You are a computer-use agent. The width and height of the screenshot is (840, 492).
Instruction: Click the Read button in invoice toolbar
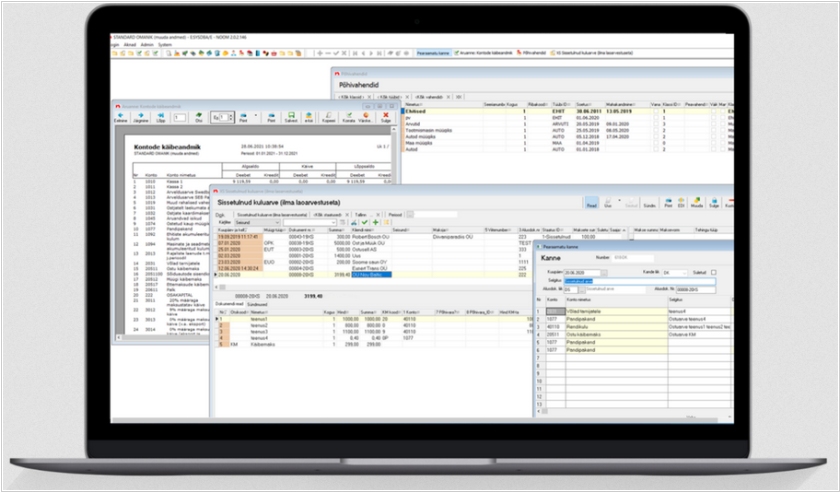pyautogui.click(x=592, y=203)
